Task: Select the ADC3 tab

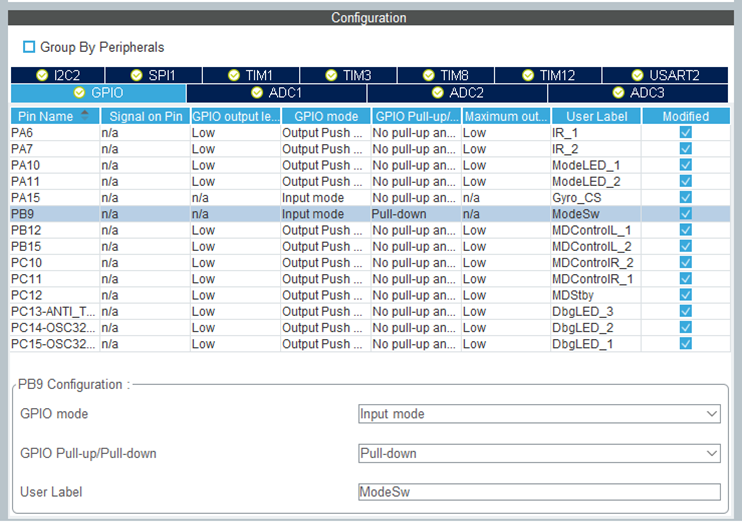Action: [638, 93]
